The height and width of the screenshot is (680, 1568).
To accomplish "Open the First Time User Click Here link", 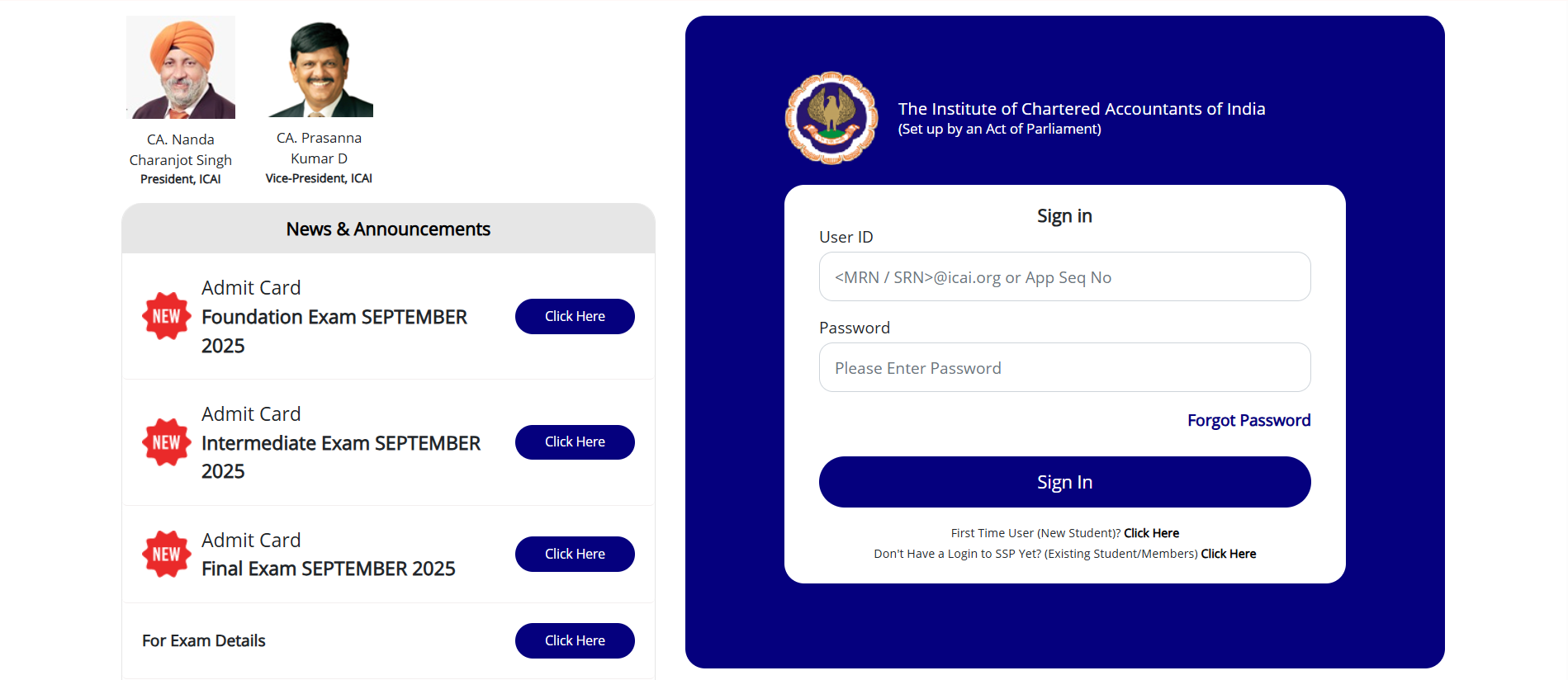I will (1151, 532).
